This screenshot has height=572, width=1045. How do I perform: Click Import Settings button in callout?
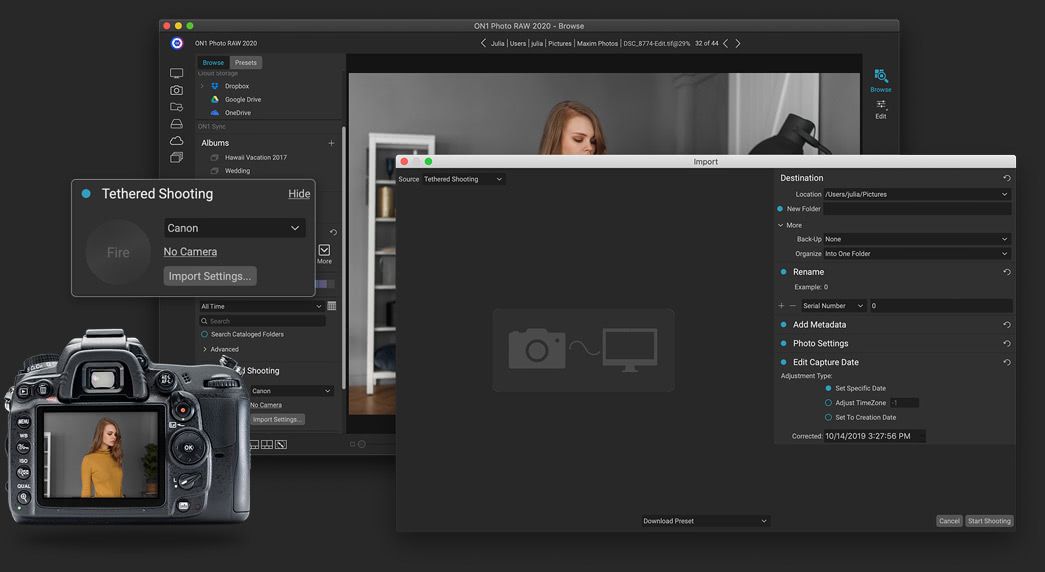tap(210, 276)
